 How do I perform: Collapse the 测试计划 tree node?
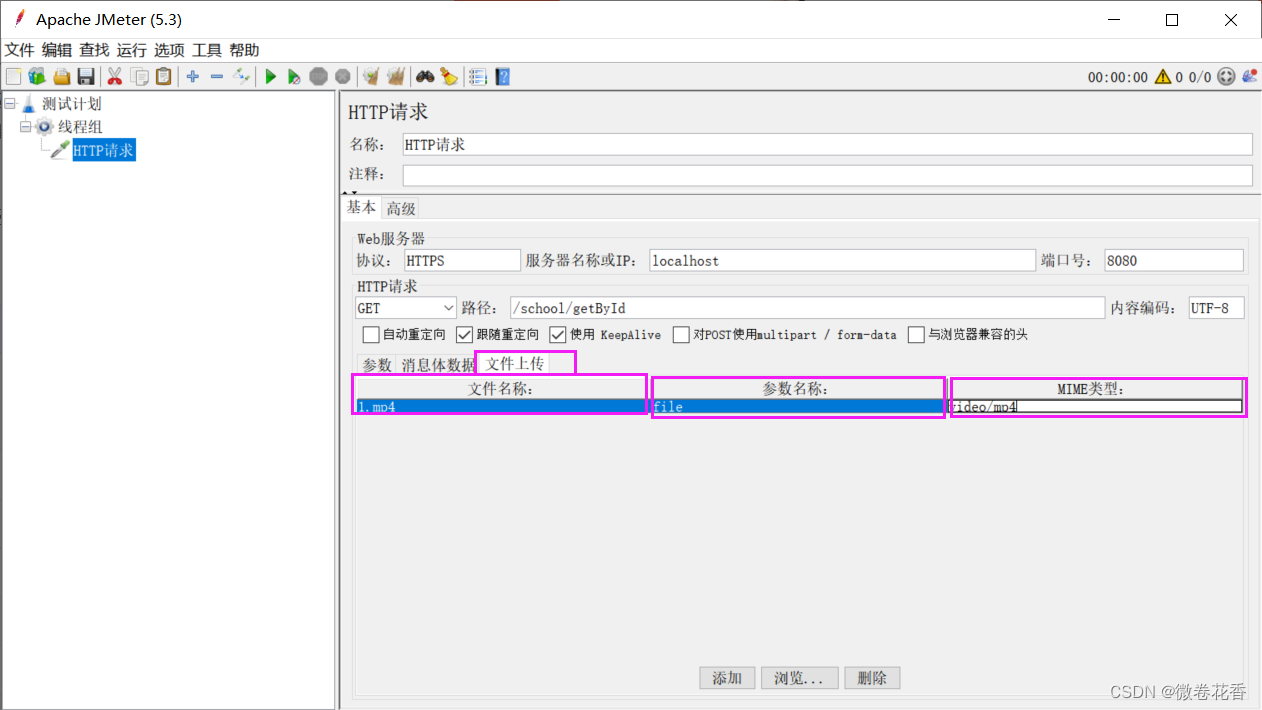coord(10,103)
